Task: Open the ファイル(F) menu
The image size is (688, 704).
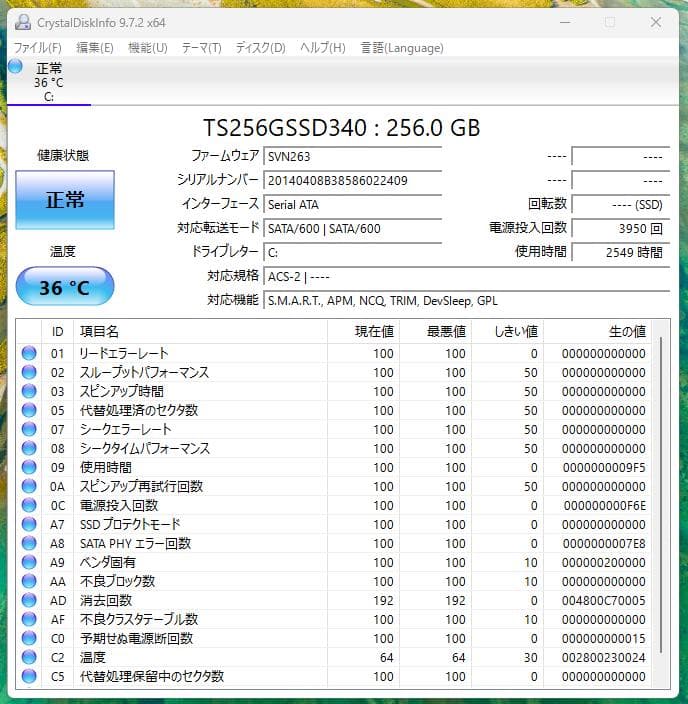Action: (38, 48)
